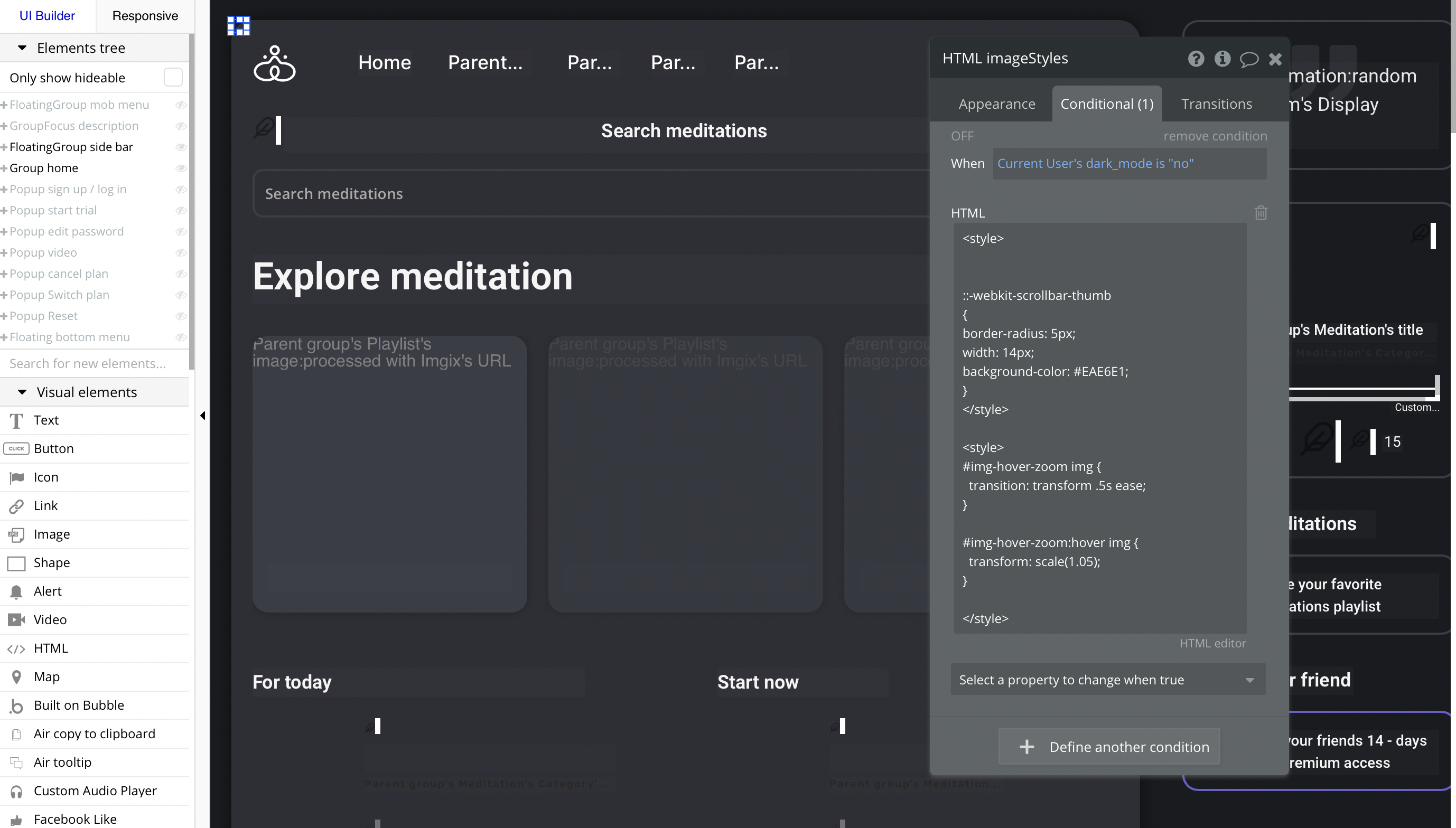Image resolution: width=1456 pixels, height=828 pixels.
Task: Select the Custom Audio Player element
Action: [x=95, y=791]
